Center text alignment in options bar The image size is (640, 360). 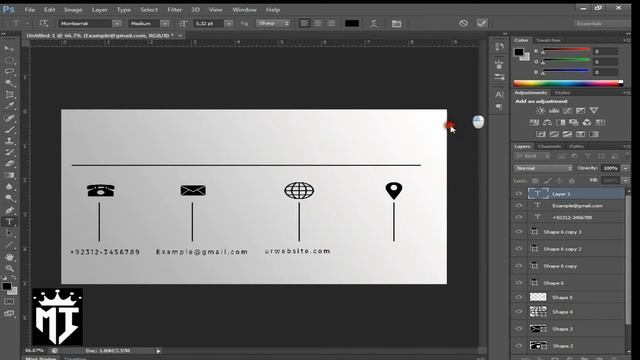click(x=318, y=23)
